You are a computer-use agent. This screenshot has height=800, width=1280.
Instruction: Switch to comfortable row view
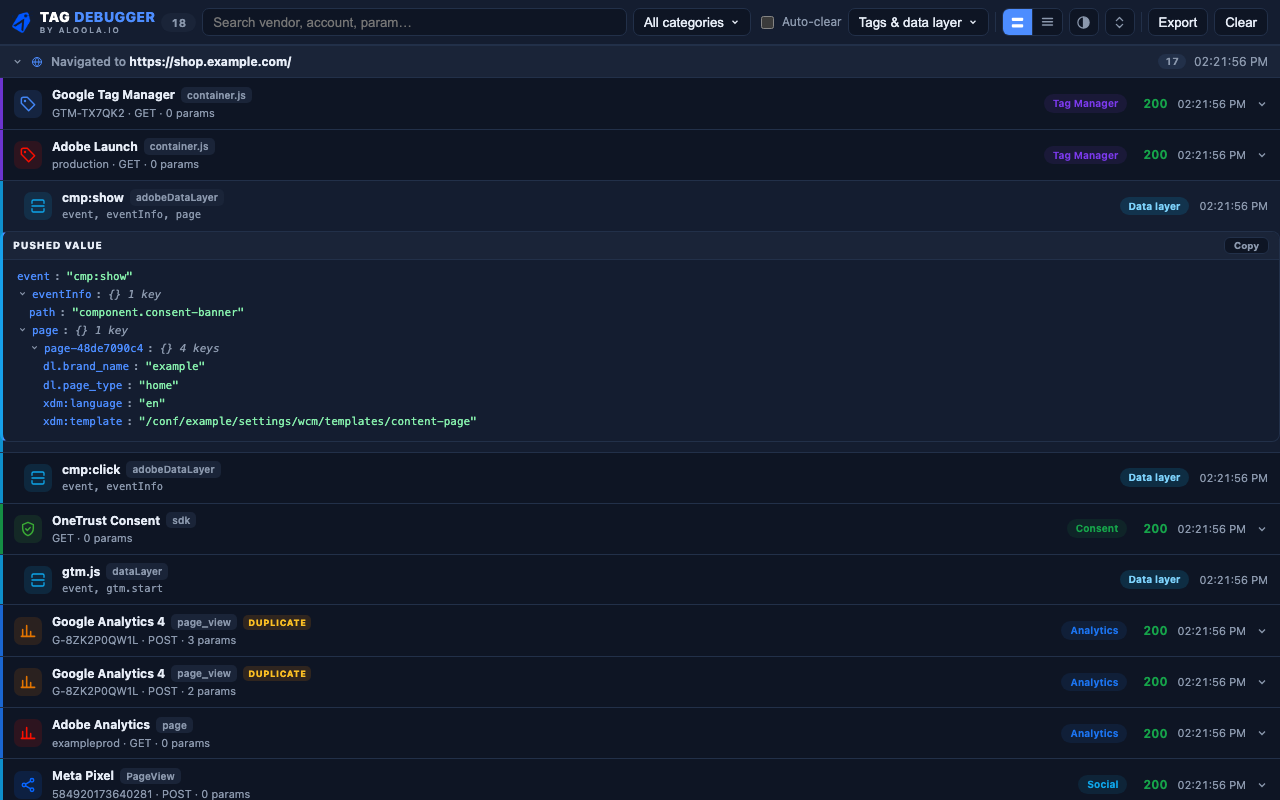pos(1017,22)
